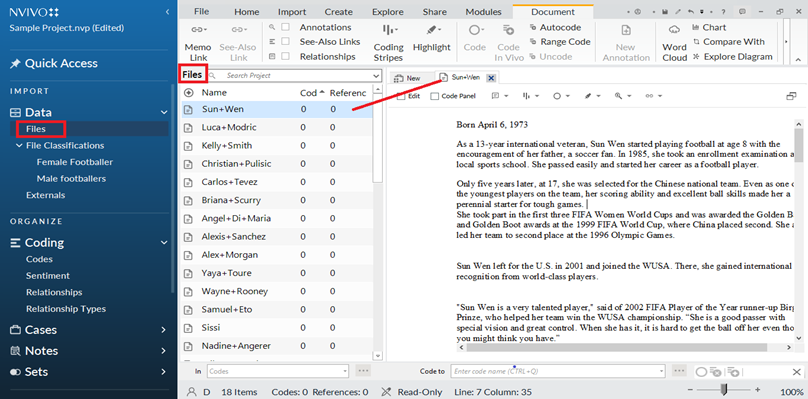The height and width of the screenshot is (399, 808).
Task: Select the Highlight tool
Action: (x=431, y=39)
